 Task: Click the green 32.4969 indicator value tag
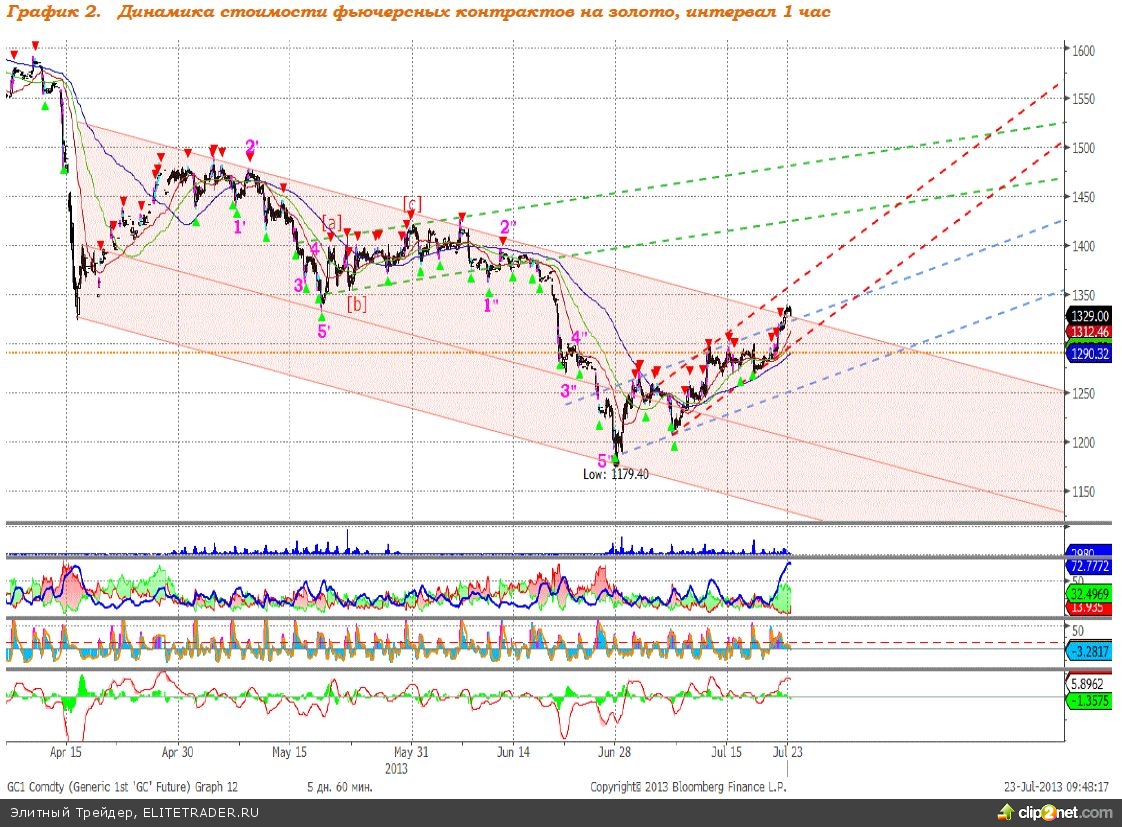[x=1090, y=592]
